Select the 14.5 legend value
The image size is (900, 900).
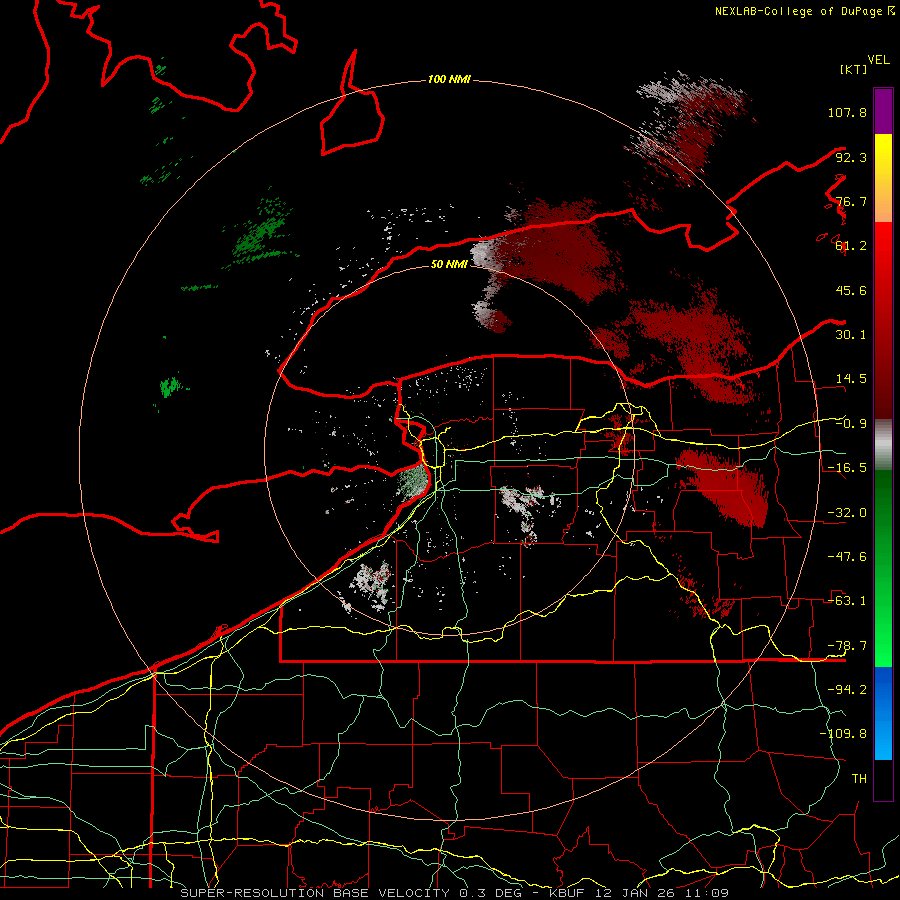coord(851,379)
